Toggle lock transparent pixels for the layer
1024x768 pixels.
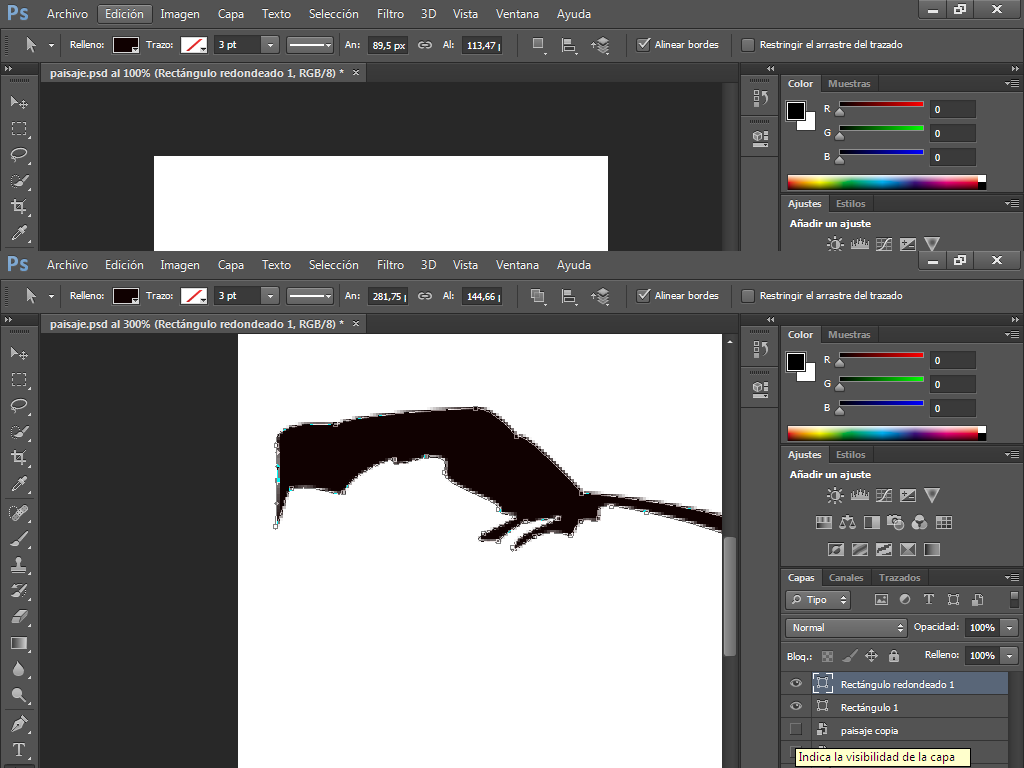coord(827,656)
